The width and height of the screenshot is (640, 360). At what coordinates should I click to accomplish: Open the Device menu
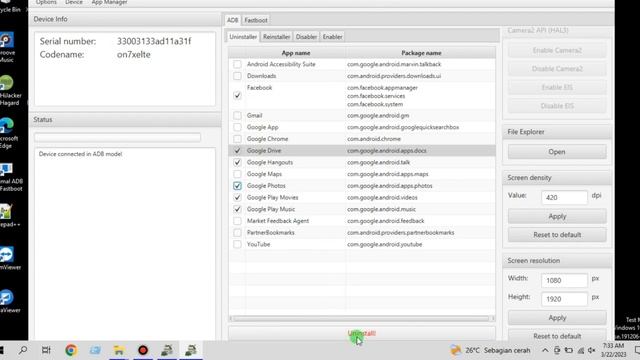pyautogui.click(x=74, y=2)
